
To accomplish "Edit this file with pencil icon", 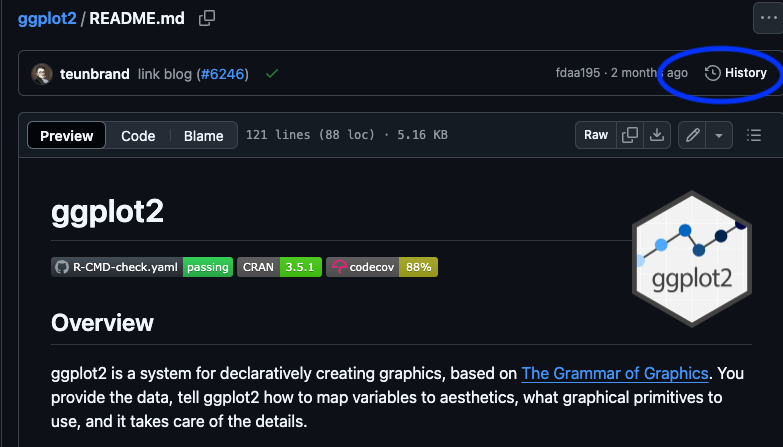I will click(x=692, y=135).
